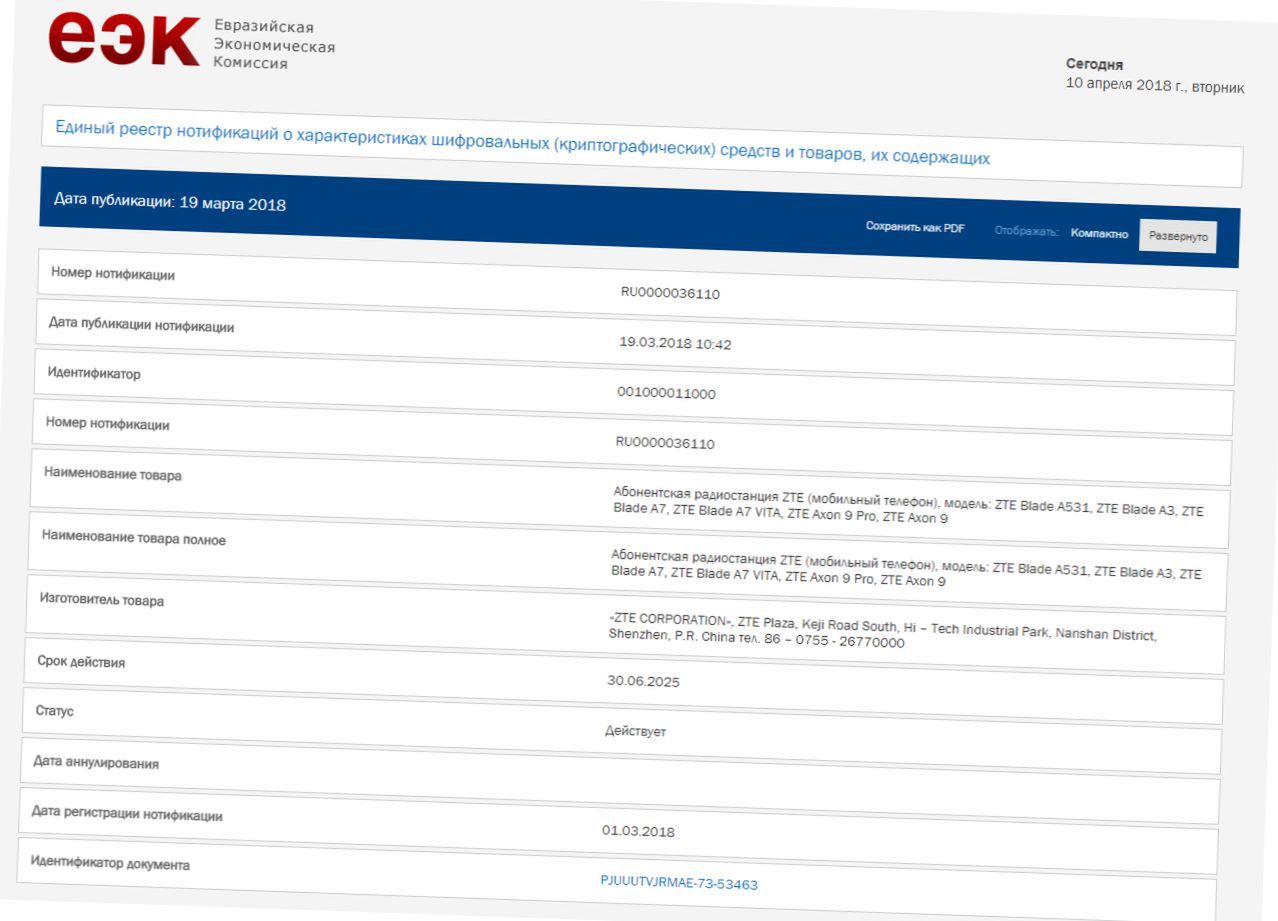Select registration date 01.03.2018
Image resolution: width=1278 pixels, height=921 pixels.
[638, 831]
